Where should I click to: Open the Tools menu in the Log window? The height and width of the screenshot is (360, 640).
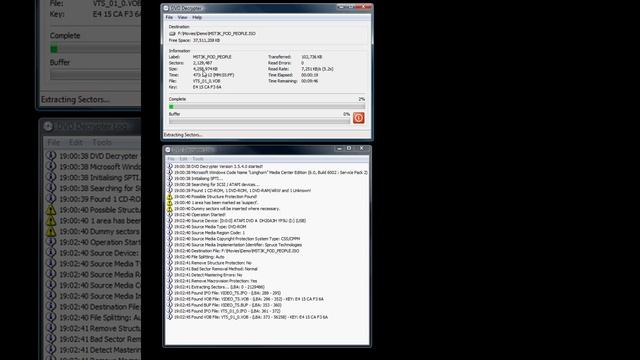[x=198, y=159]
